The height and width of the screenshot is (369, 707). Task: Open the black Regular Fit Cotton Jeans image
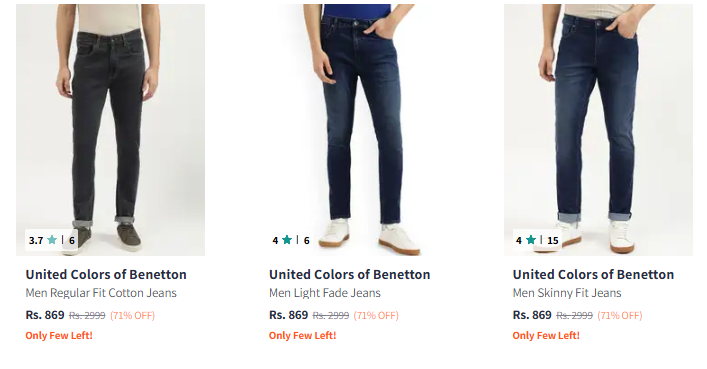click(x=110, y=130)
